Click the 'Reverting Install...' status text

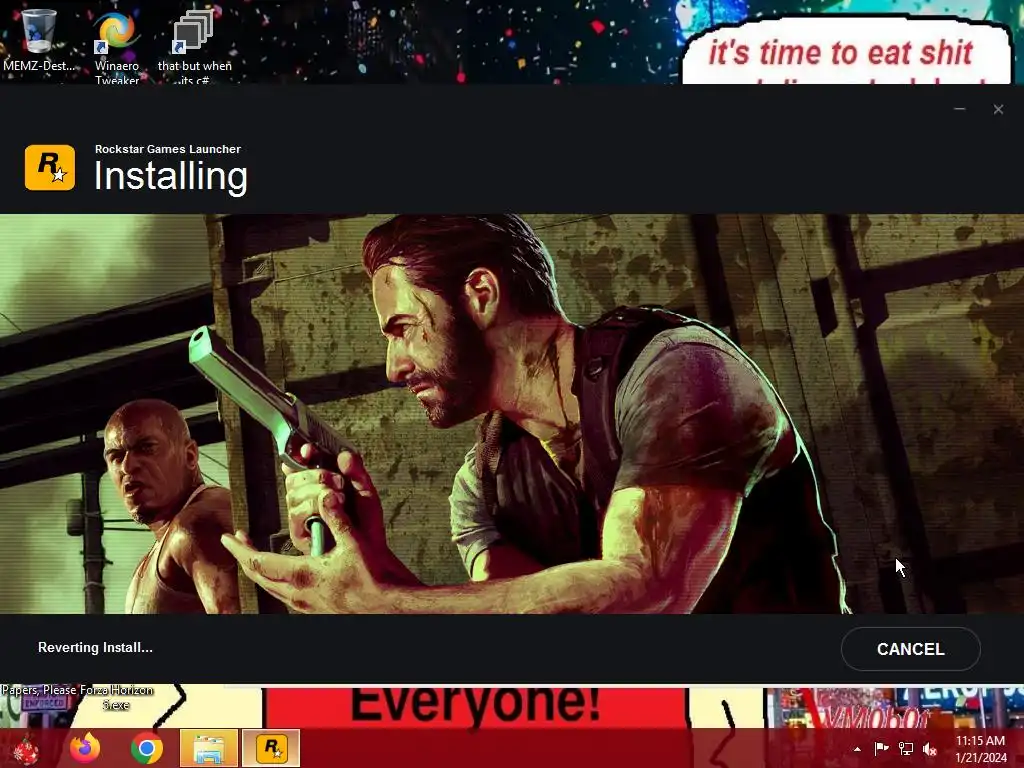(95, 647)
